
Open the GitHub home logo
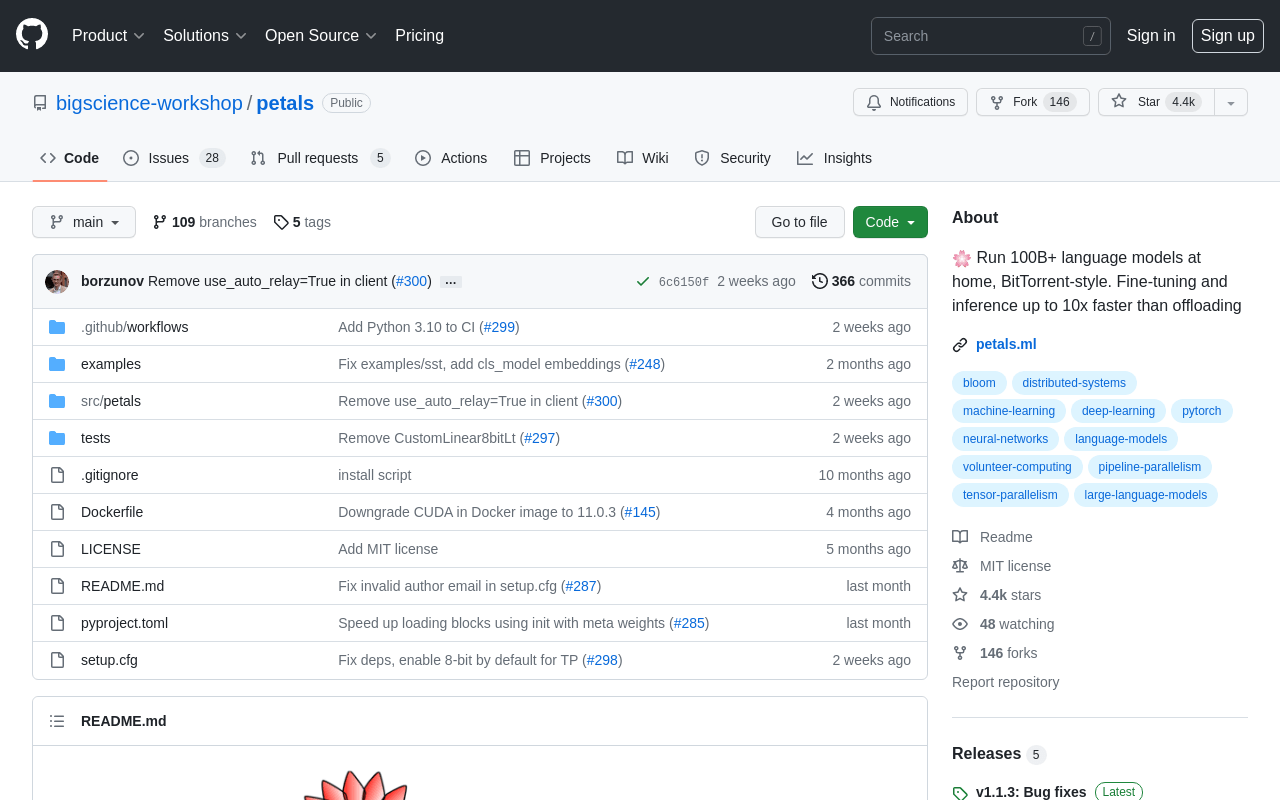(32, 34)
